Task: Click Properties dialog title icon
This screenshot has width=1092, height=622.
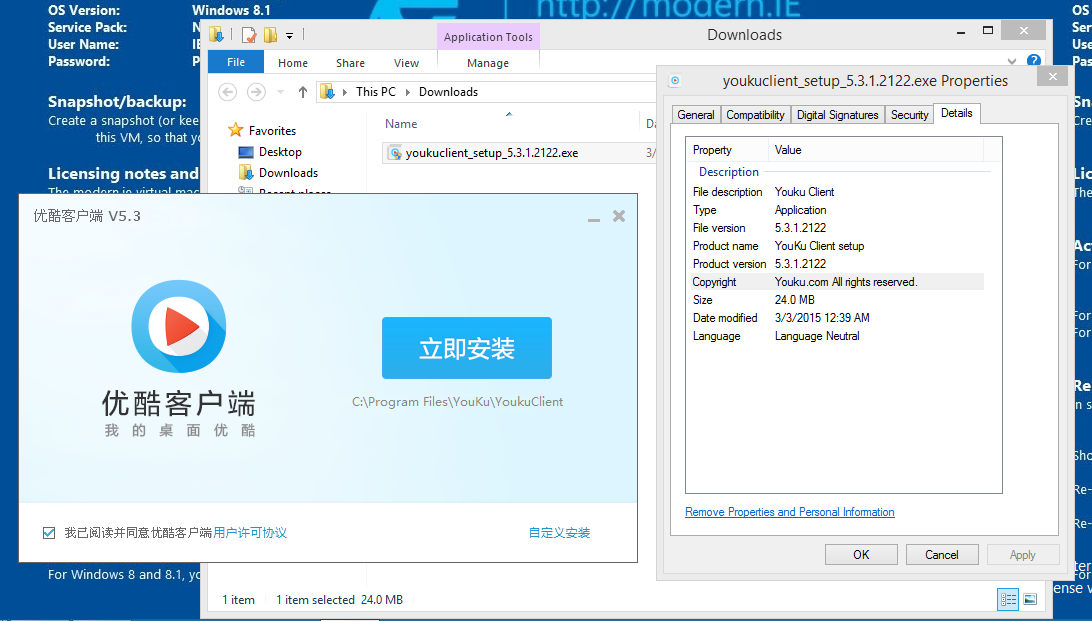Action: pos(675,81)
